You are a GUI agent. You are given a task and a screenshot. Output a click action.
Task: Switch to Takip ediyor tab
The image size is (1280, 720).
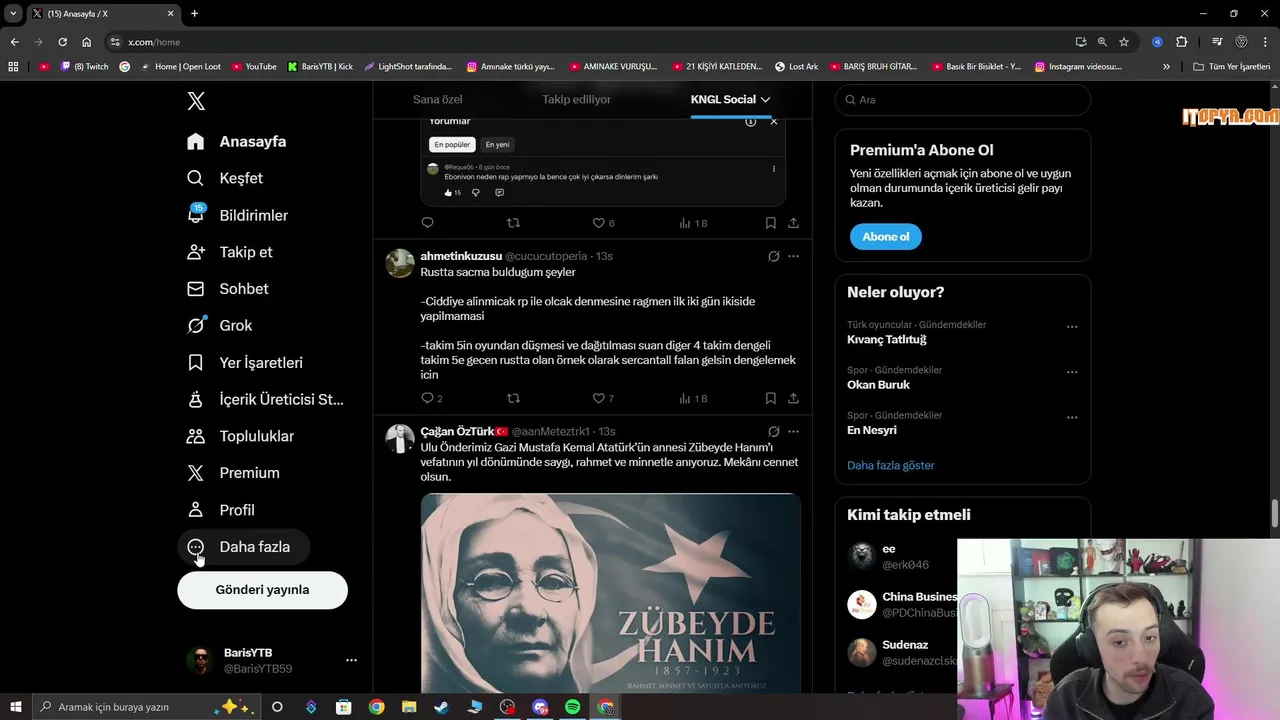point(576,99)
